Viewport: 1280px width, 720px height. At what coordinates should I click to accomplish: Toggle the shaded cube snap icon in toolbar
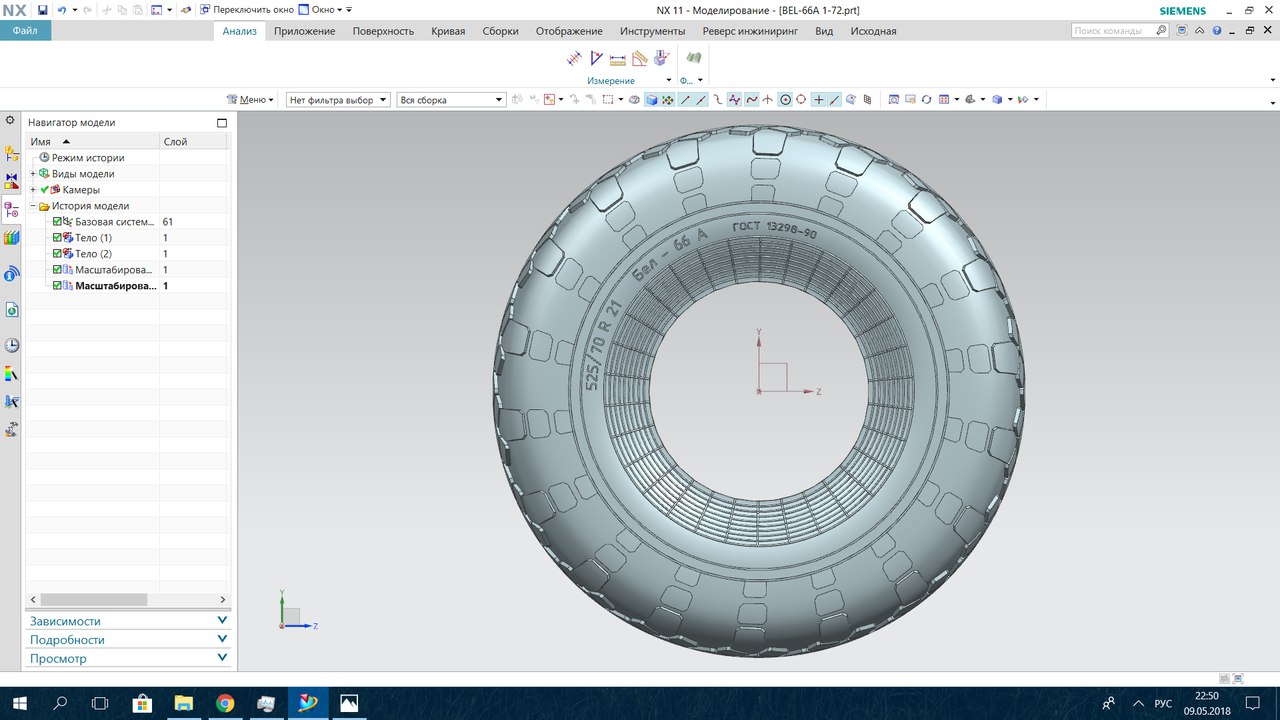click(651, 100)
